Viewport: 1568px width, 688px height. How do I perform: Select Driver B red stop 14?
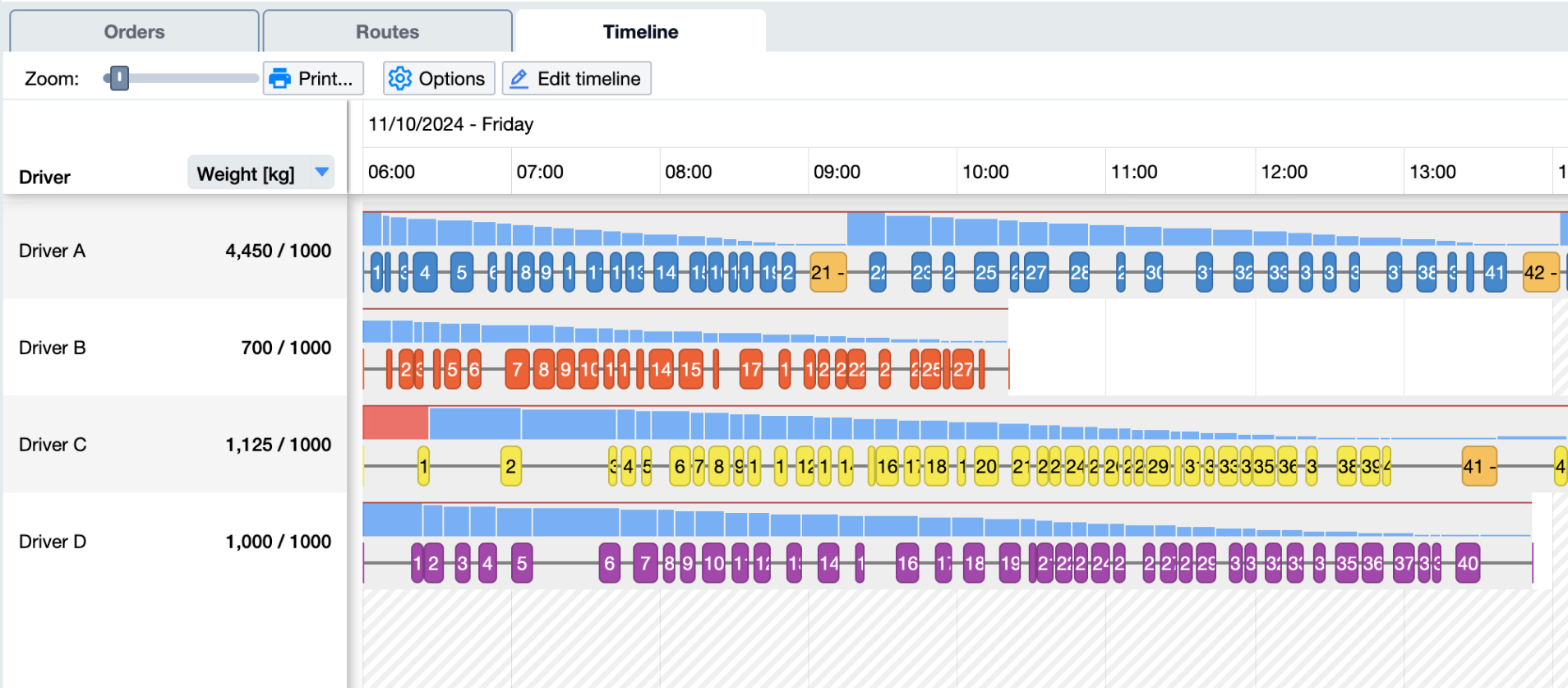tap(662, 369)
